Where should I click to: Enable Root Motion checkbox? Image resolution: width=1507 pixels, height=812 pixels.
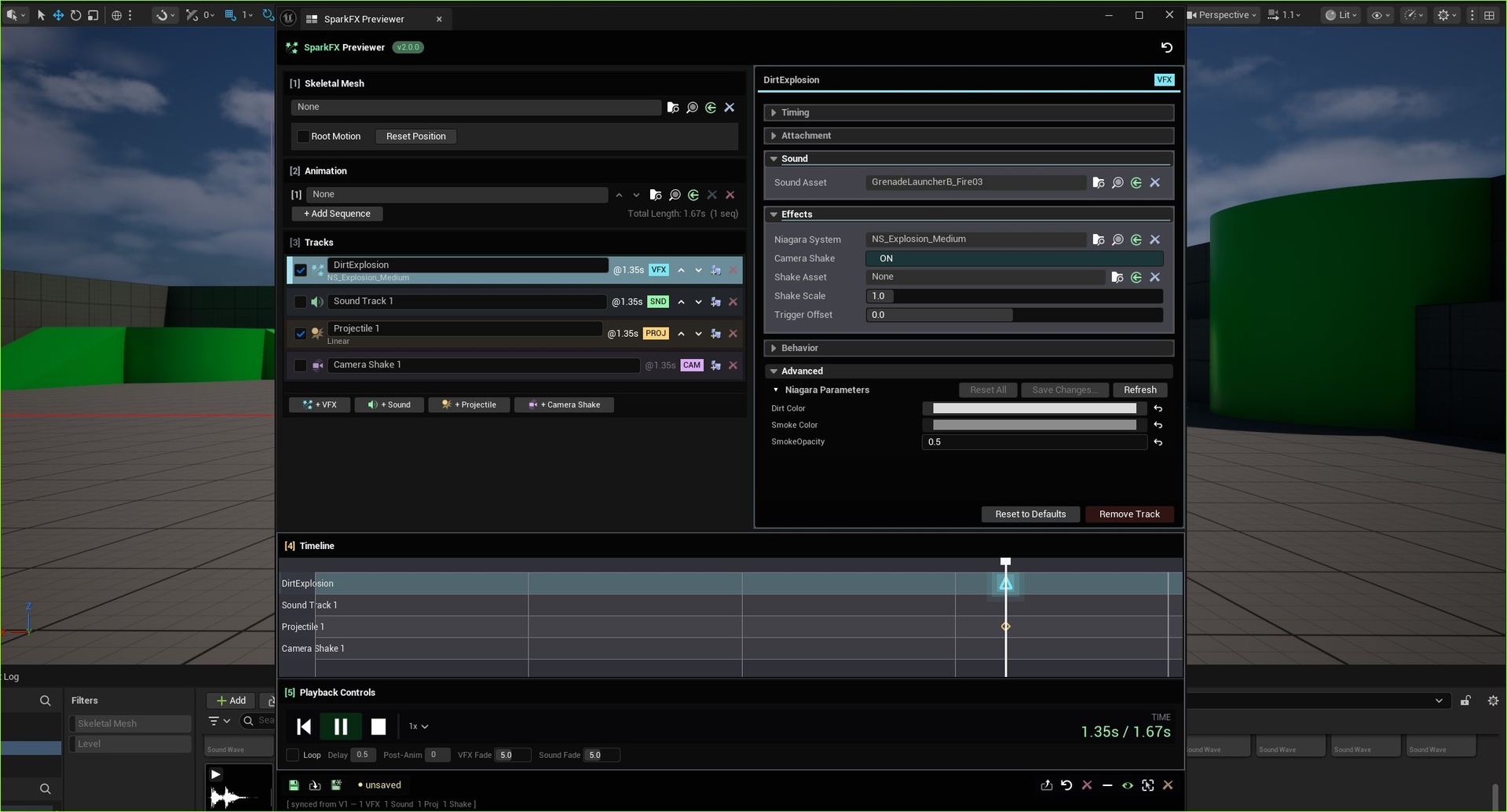tap(303, 137)
